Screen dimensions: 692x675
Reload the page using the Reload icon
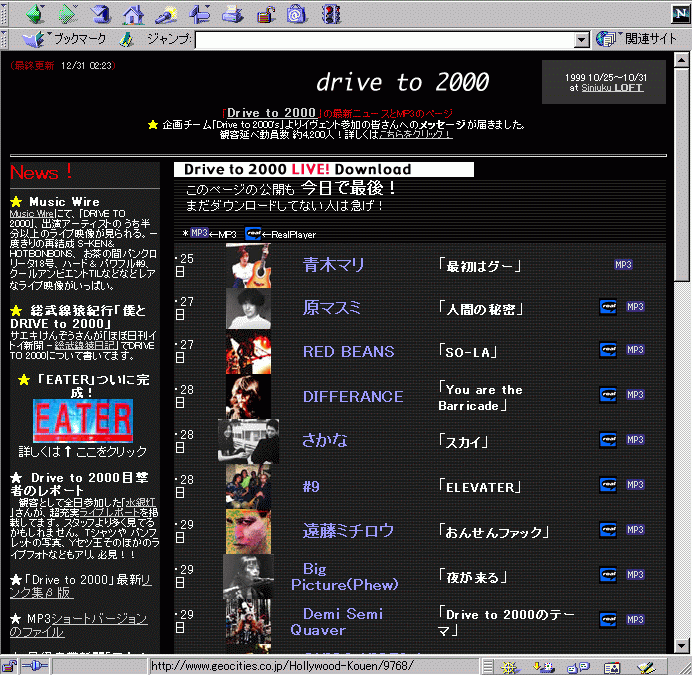[x=101, y=14]
